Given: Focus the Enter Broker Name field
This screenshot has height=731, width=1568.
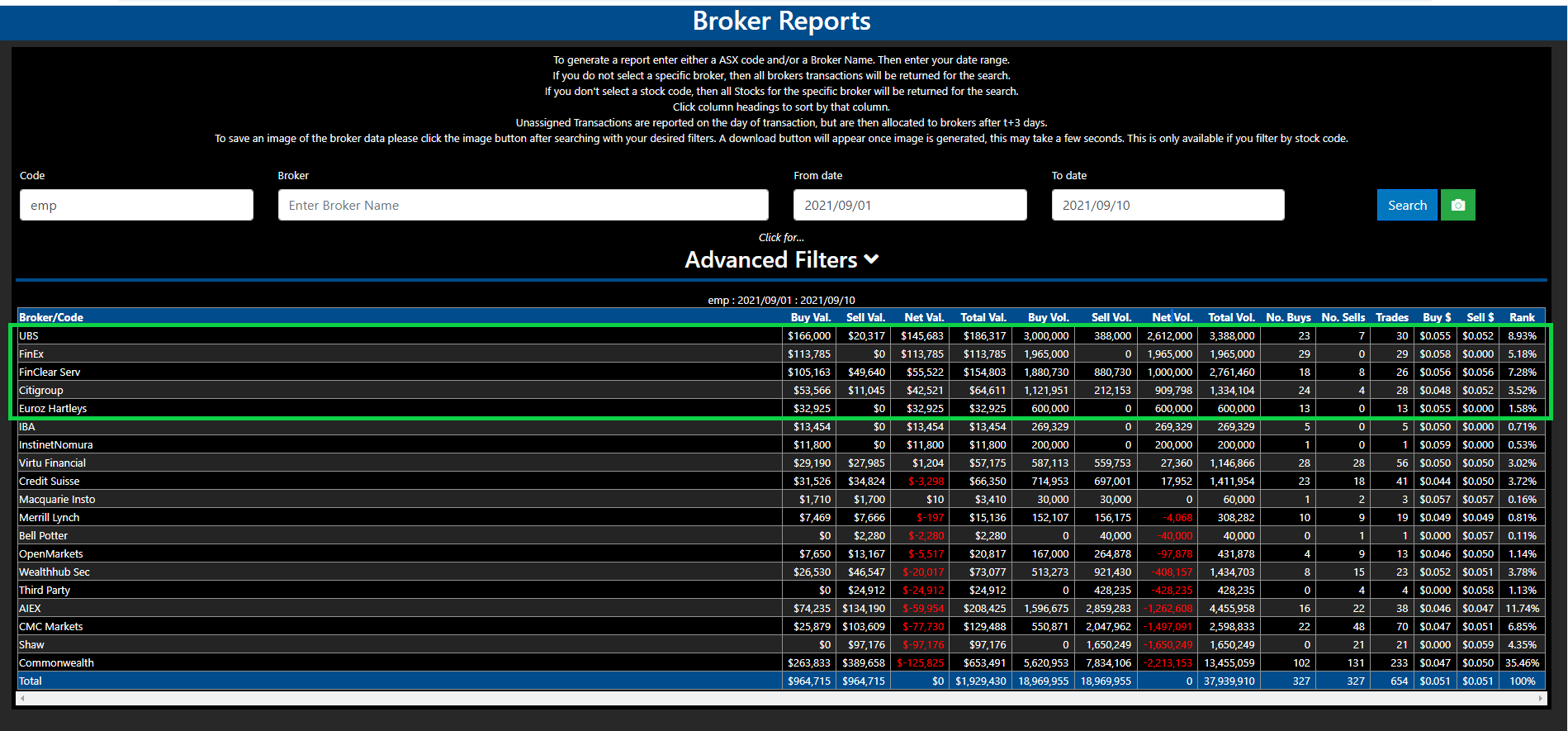Looking at the screenshot, I should click(523, 205).
